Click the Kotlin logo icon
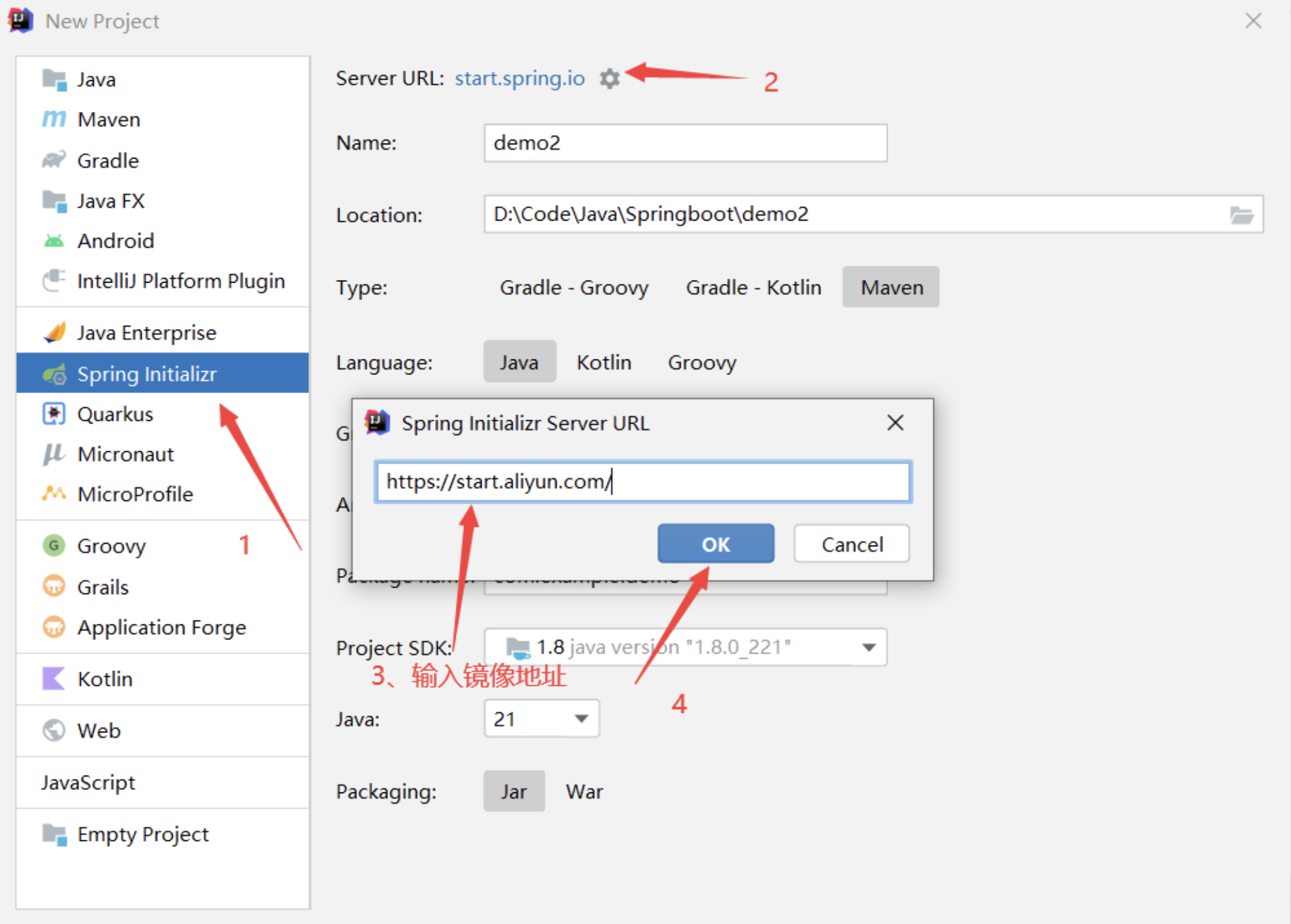Image resolution: width=1291 pixels, height=924 pixels. [54, 678]
